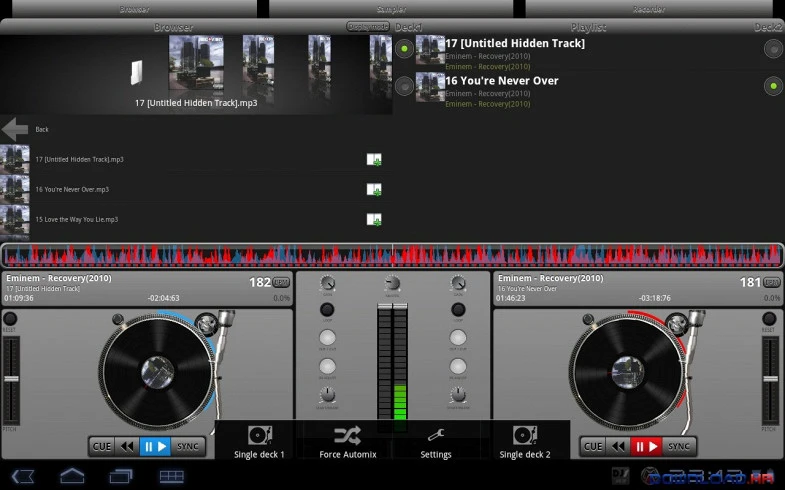Touch the deck 1 vinyl platter
Image resolution: width=785 pixels, height=490 pixels.
158,371
